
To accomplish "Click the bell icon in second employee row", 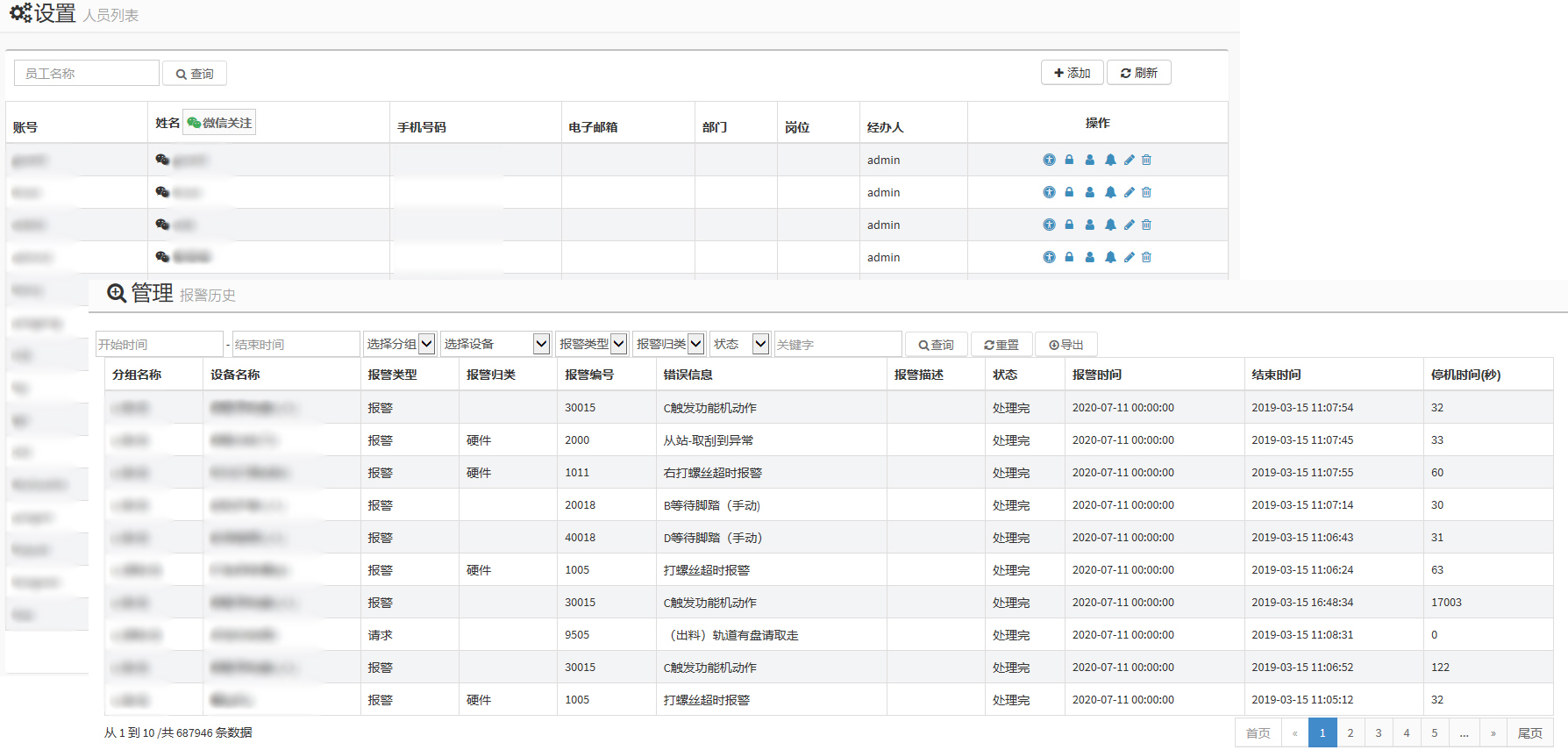I will pyautogui.click(x=1110, y=192).
